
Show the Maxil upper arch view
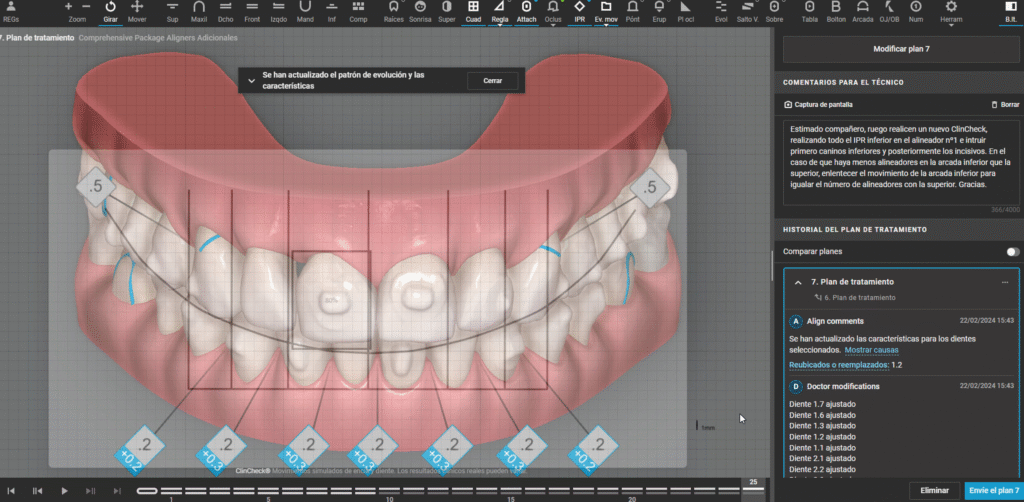tap(199, 11)
